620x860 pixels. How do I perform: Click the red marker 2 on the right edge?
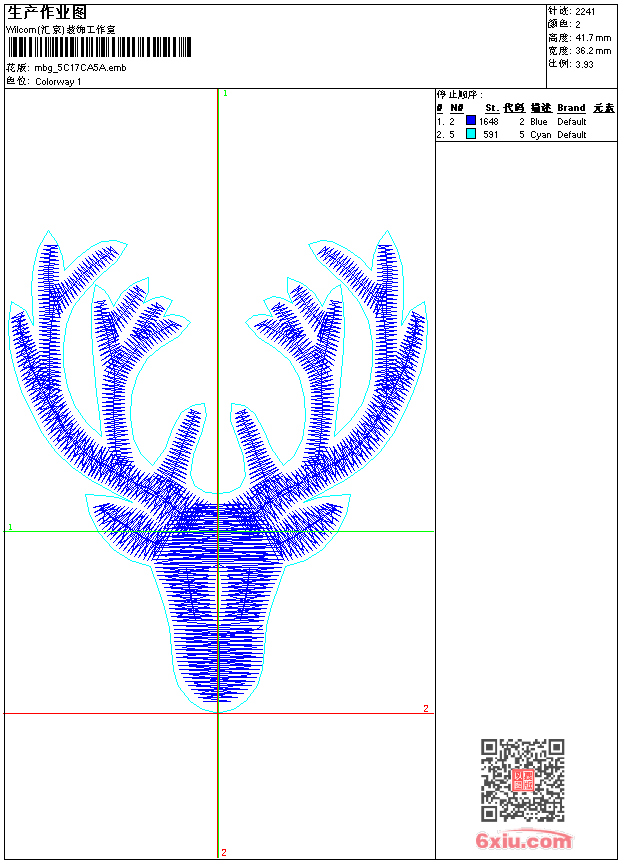[425, 708]
